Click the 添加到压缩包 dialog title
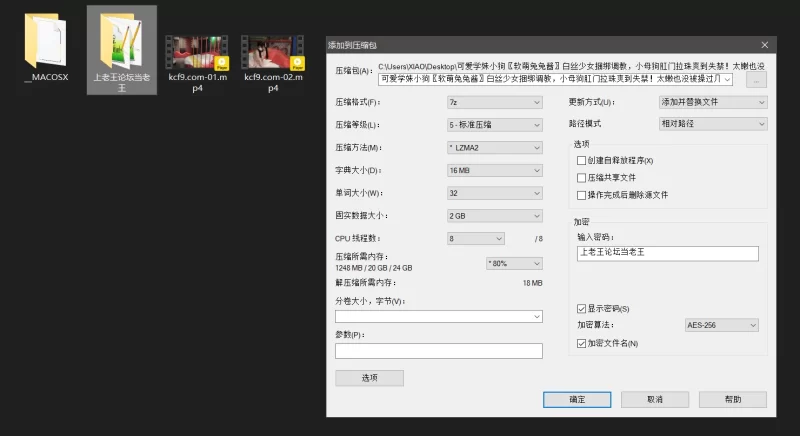 click(353, 45)
